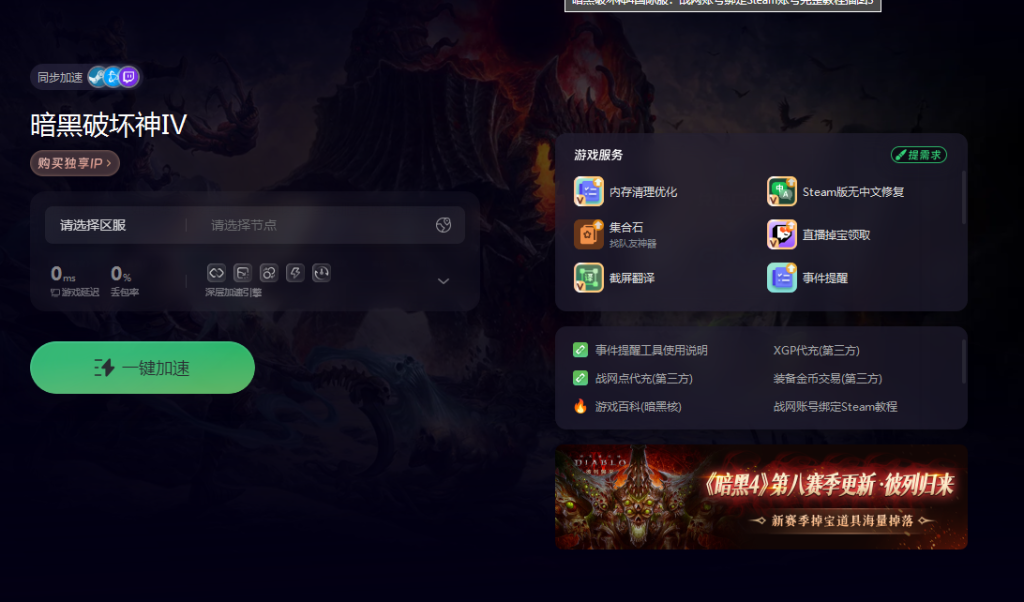This screenshot has width=1024, height=602.
Task: Click the 0ms 游戏延迟 reading
Action: coord(74,281)
